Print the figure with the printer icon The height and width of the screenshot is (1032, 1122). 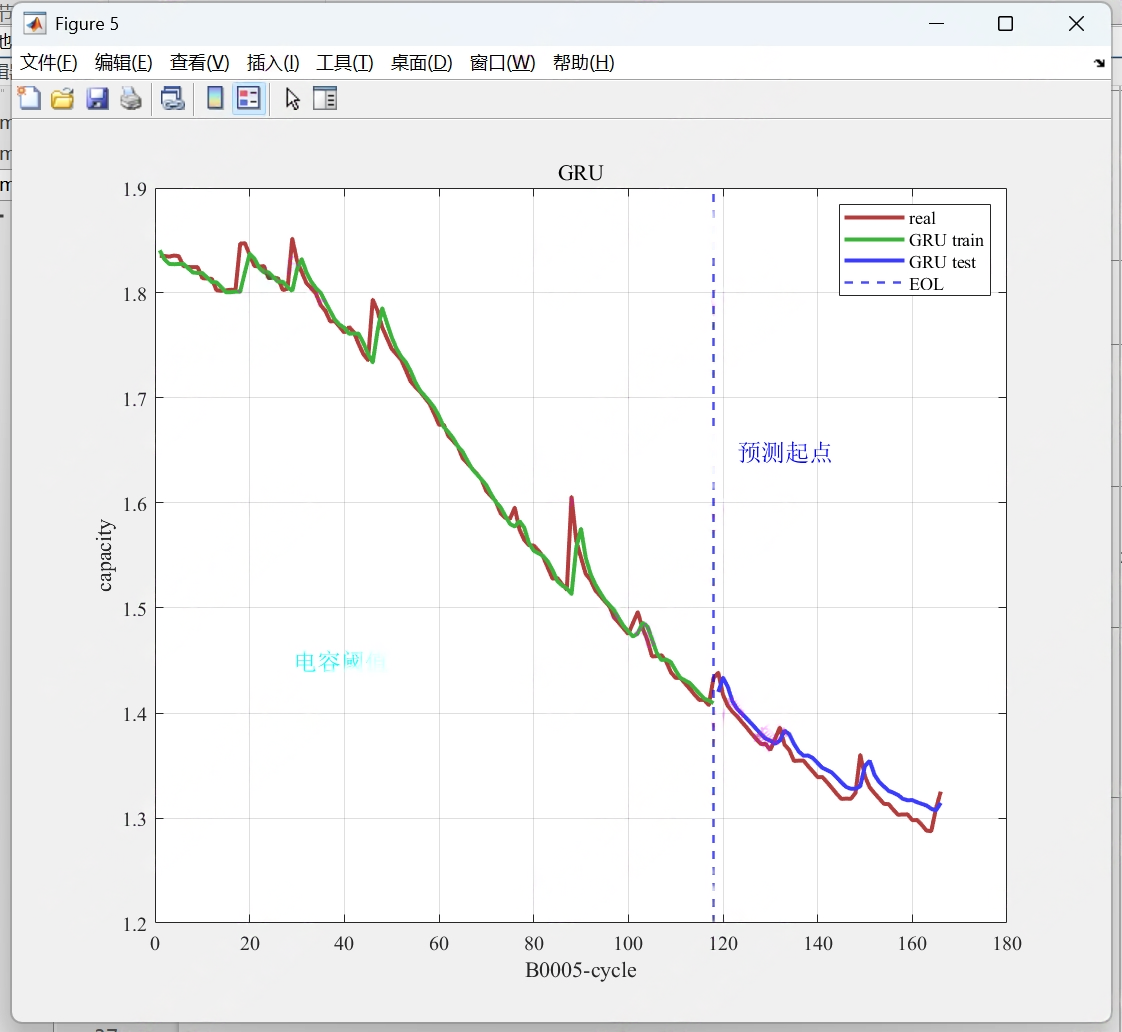(x=130, y=98)
